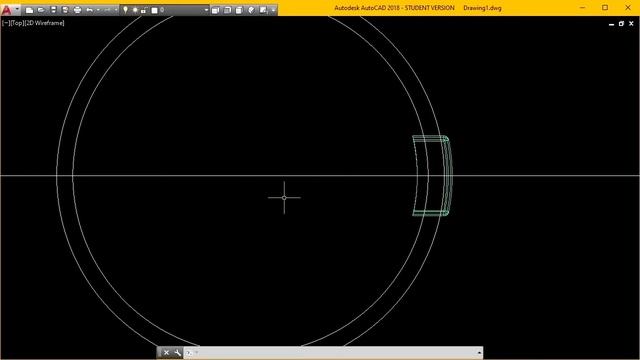
Task: Minimize the AutoCAD window
Action: (x=582, y=8)
